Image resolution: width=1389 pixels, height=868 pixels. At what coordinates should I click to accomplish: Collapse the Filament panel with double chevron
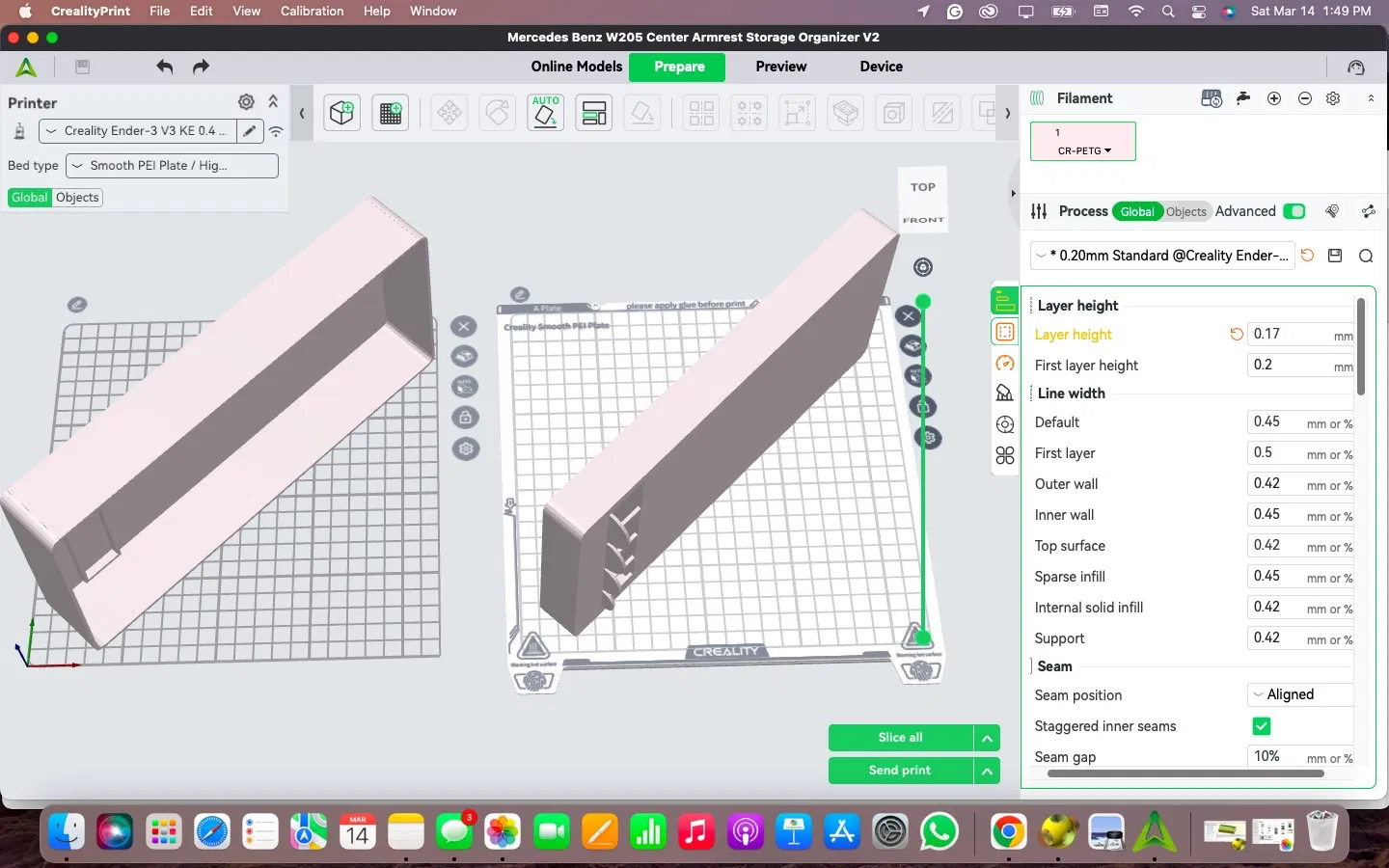tap(1371, 98)
